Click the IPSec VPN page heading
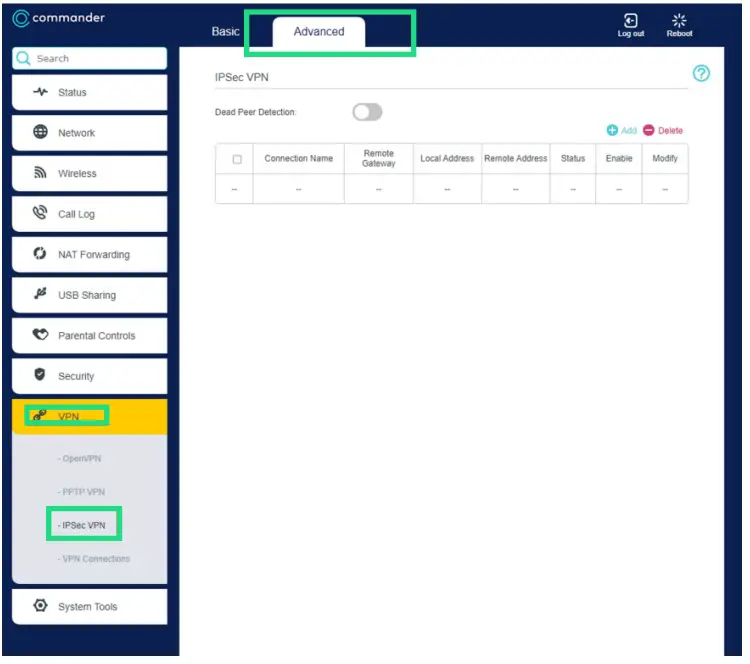The height and width of the screenshot is (664, 750). pyautogui.click(x=242, y=77)
